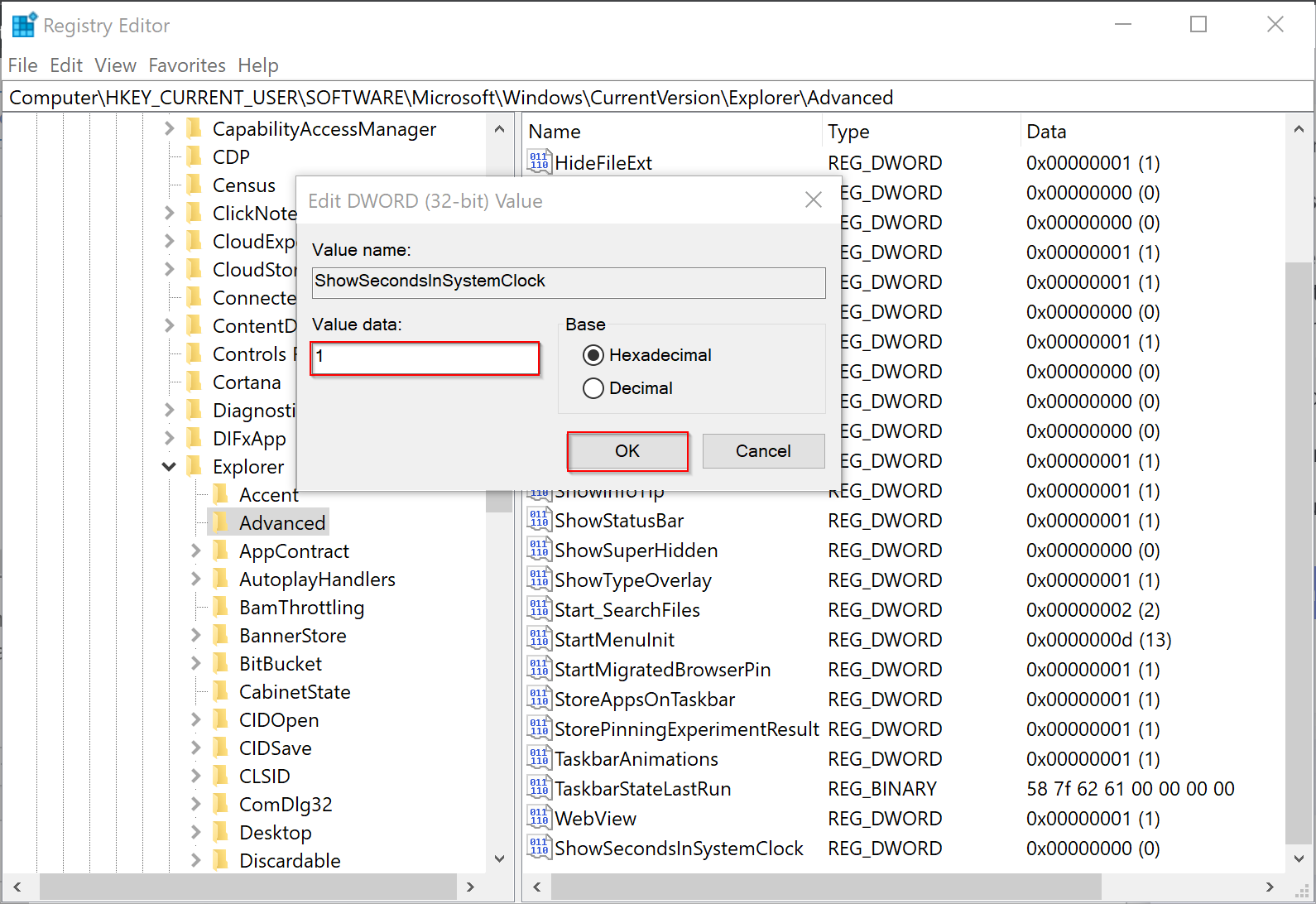Select the StoreAppsOnTaskbar value icon
This screenshot has height=904, width=1316.
539,699
